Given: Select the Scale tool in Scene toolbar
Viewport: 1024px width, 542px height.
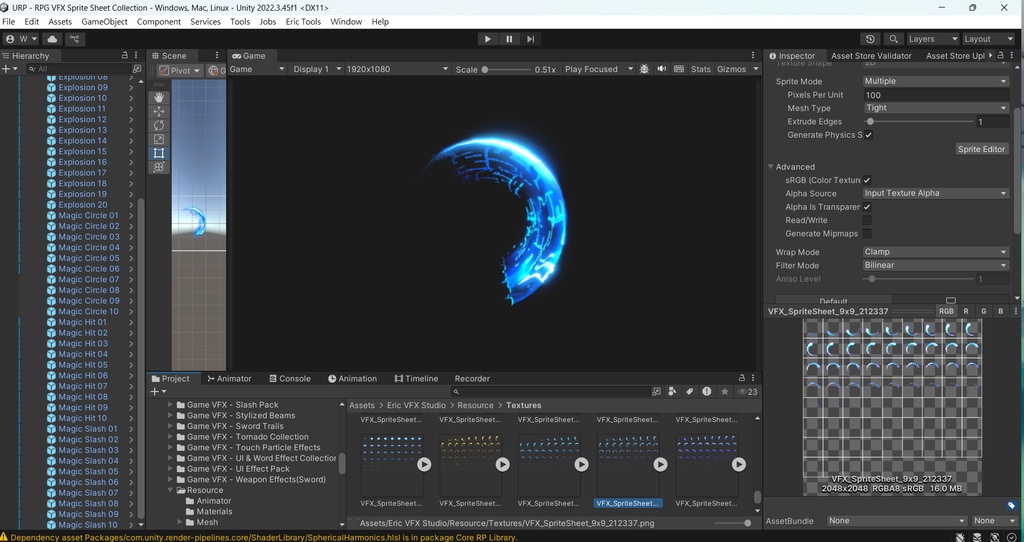Looking at the screenshot, I should 159,139.
